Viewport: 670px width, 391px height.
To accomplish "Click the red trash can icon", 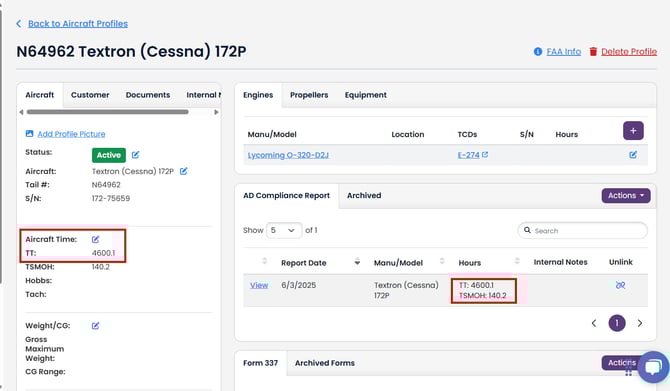I will (x=593, y=52).
